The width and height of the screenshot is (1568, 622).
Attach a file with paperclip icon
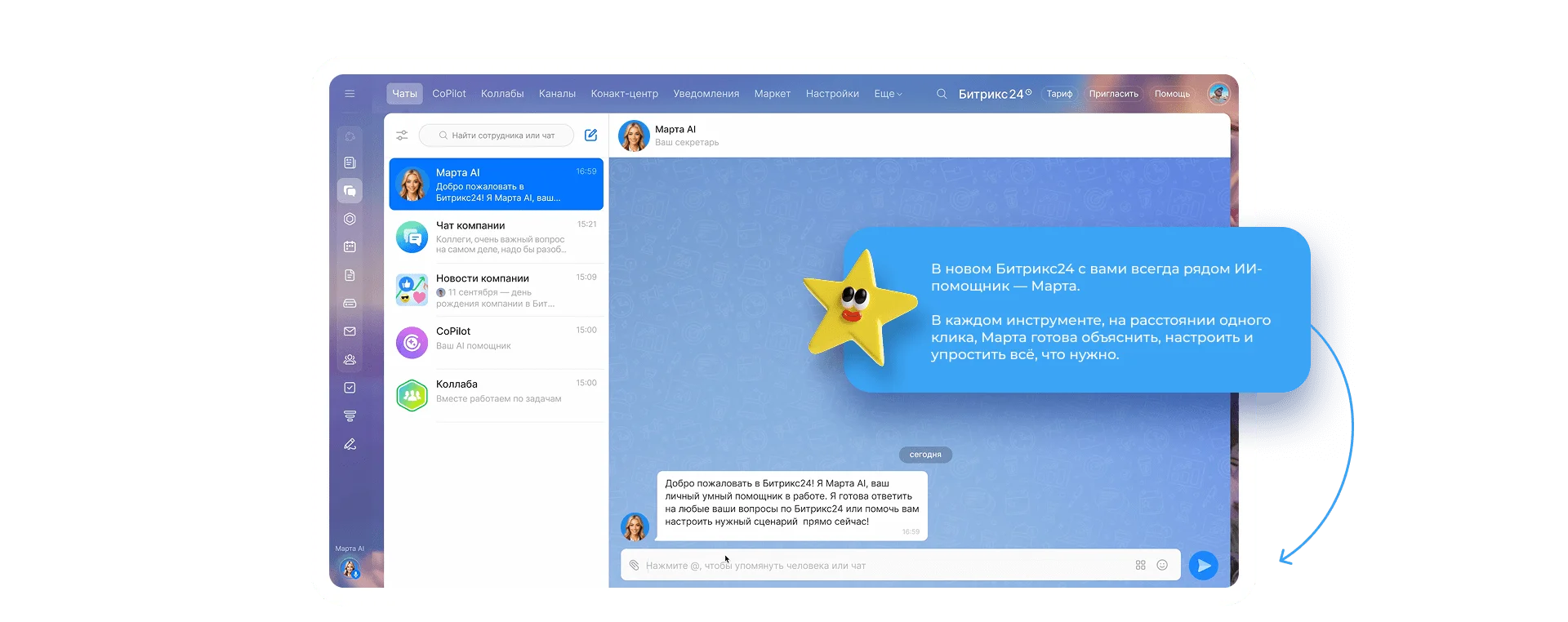pyautogui.click(x=635, y=565)
